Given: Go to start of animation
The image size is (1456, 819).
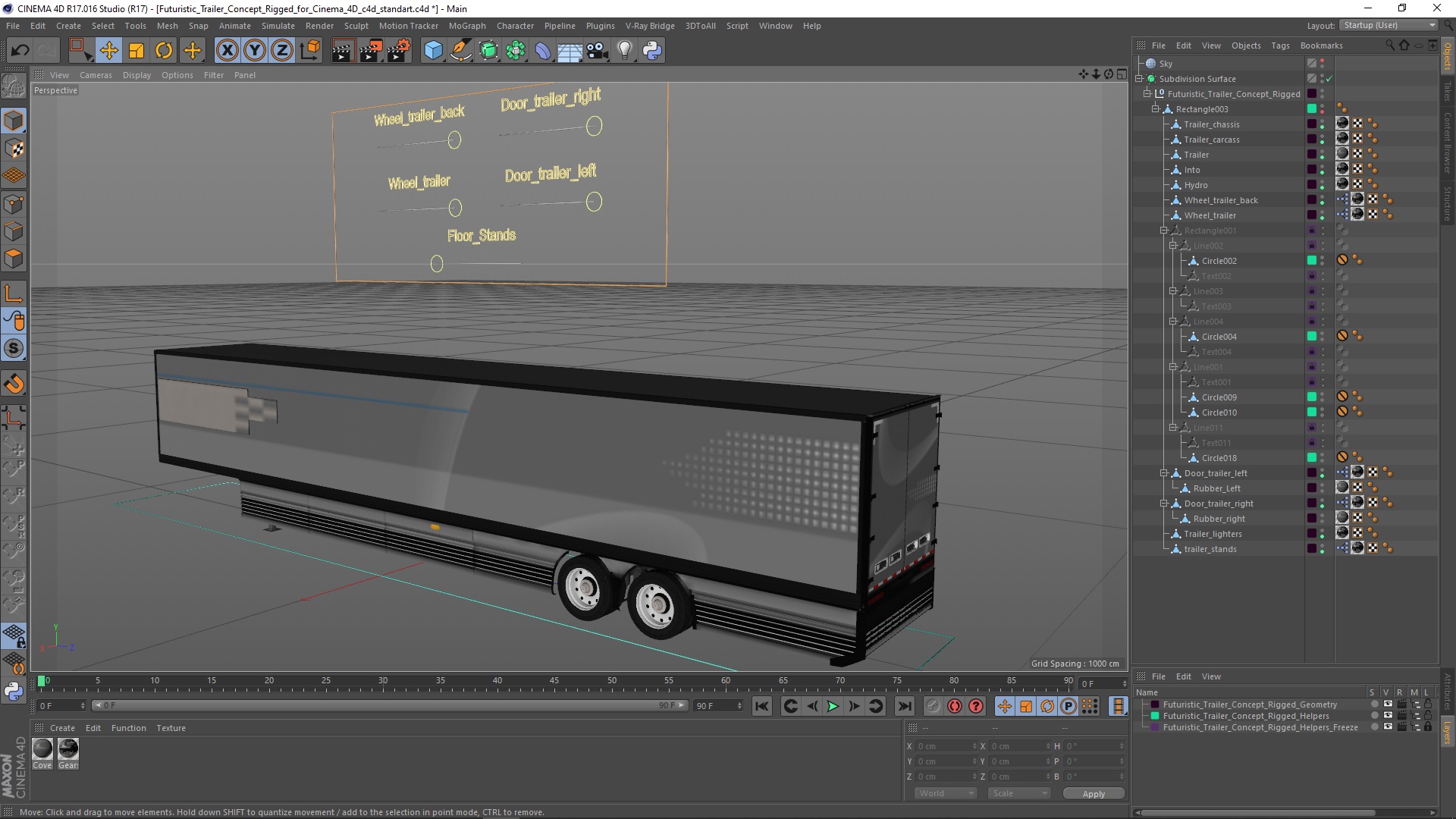Looking at the screenshot, I should pos(762,706).
